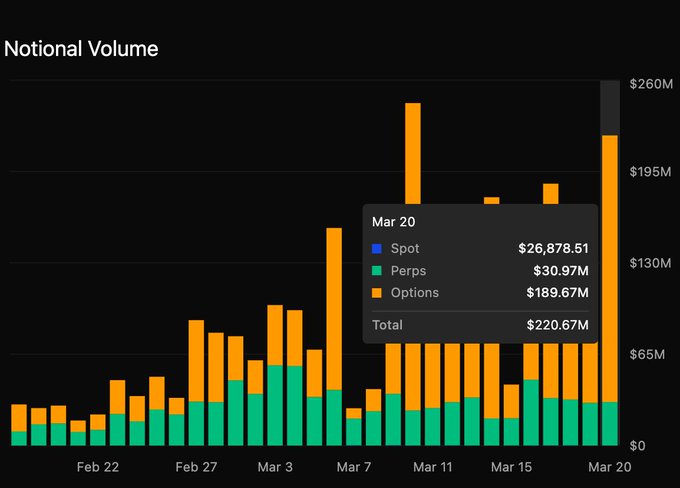This screenshot has height=488, width=680.
Task: Click the Spot value $26,878.51
Action: point(553,248)
